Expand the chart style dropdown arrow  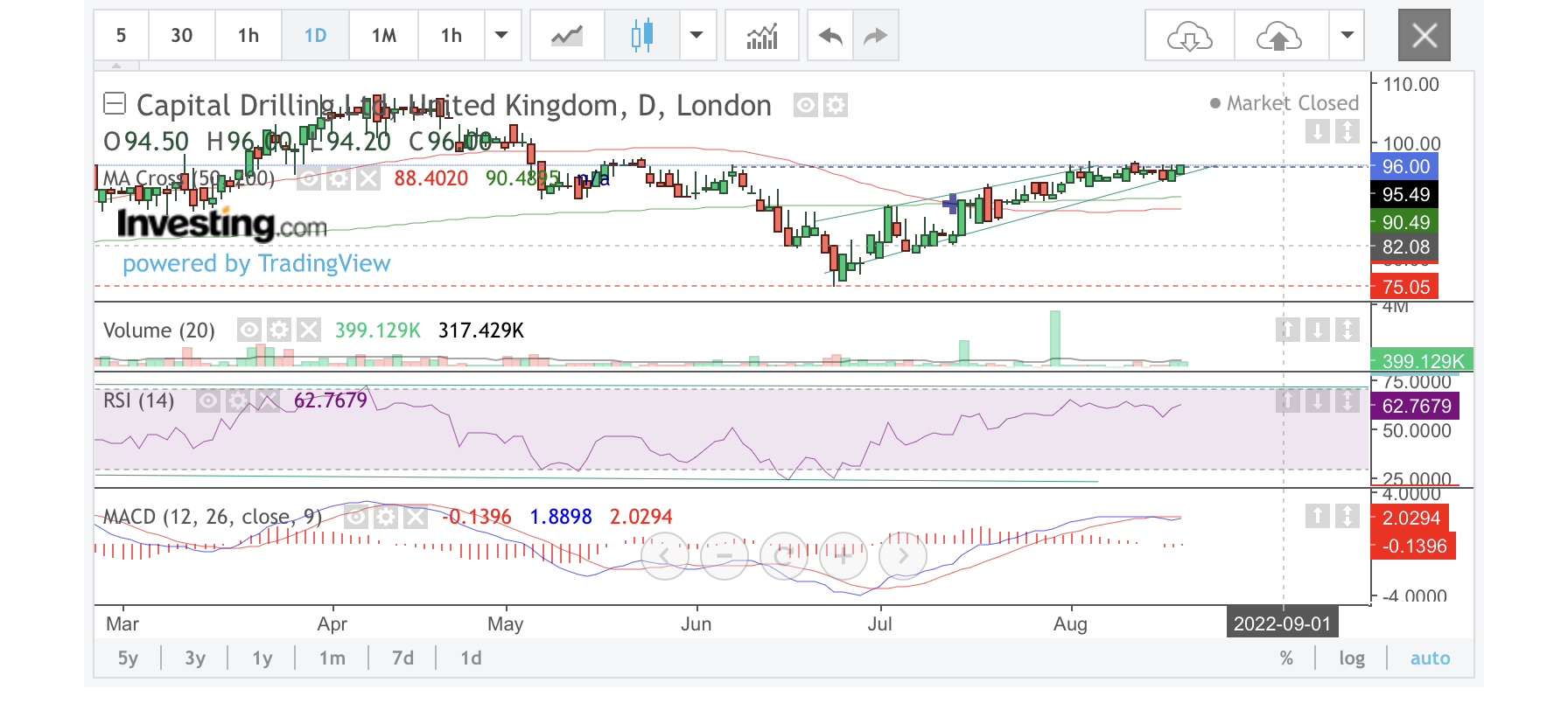[697, 36]
